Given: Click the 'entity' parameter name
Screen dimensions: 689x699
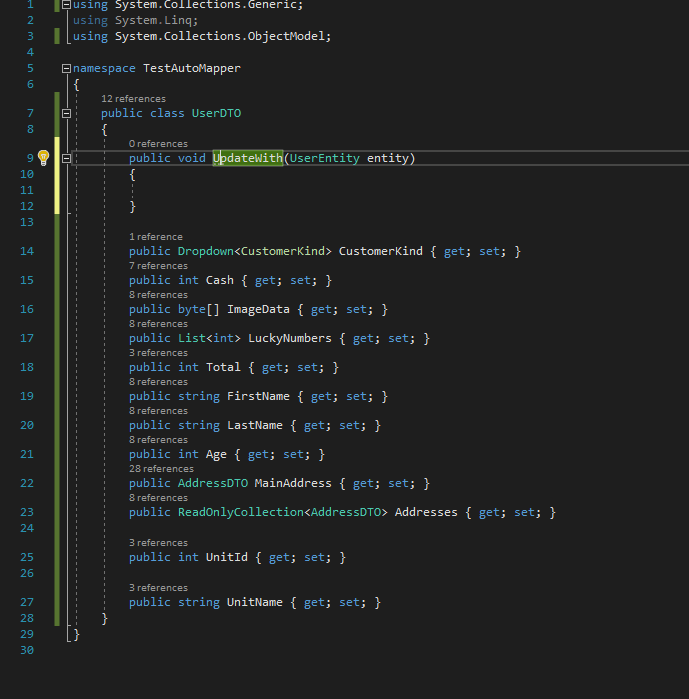Looking at the screenshot, I should click(387, 158).
